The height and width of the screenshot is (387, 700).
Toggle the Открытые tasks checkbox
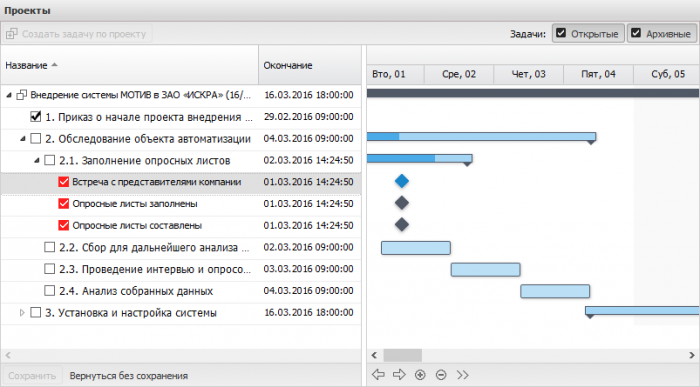[561, 33]
